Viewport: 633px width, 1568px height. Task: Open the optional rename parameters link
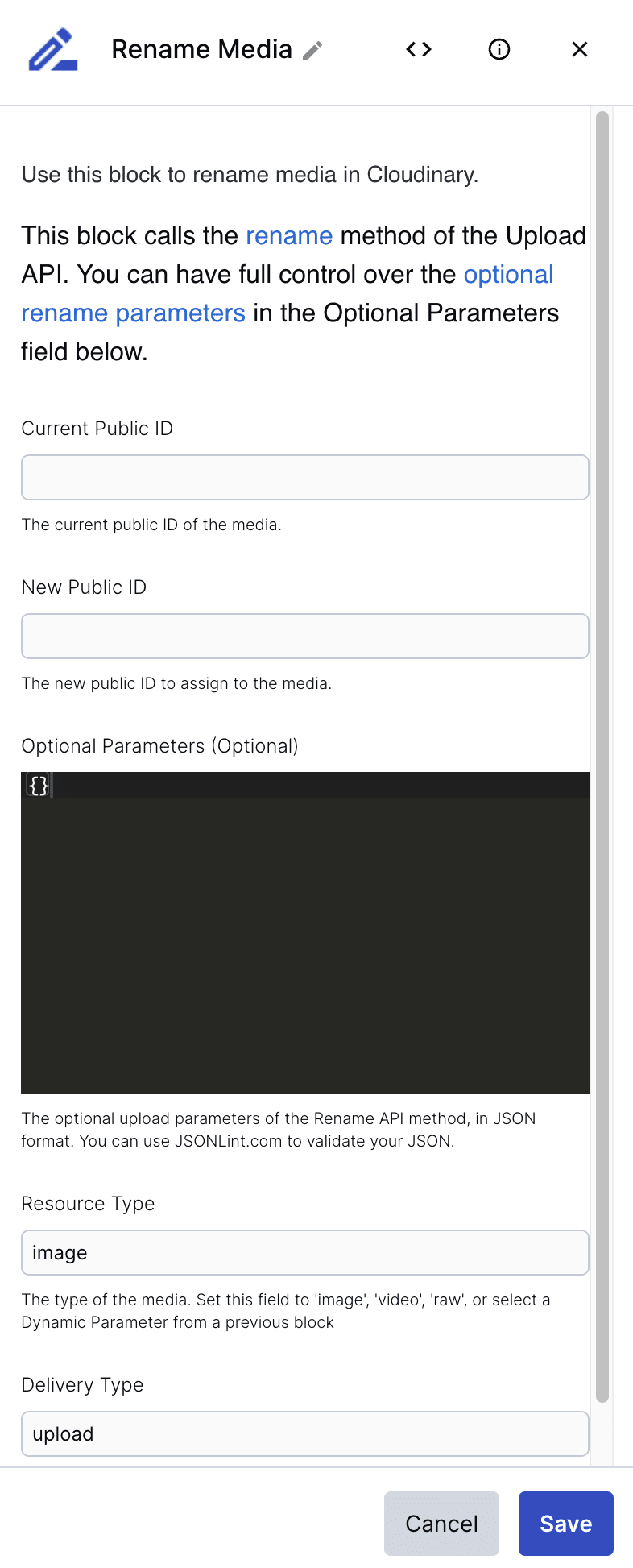coord(288,293)
